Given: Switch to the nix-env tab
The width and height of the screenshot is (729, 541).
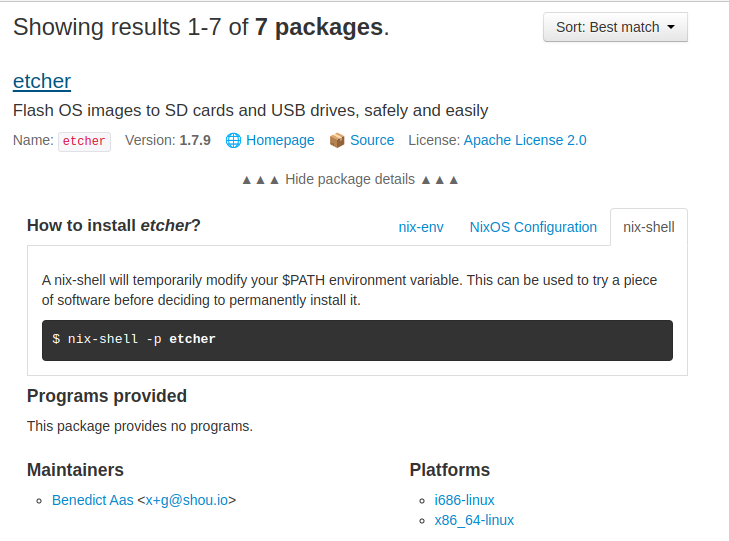Looking at the screenshot, I should (x=421, y=227).
